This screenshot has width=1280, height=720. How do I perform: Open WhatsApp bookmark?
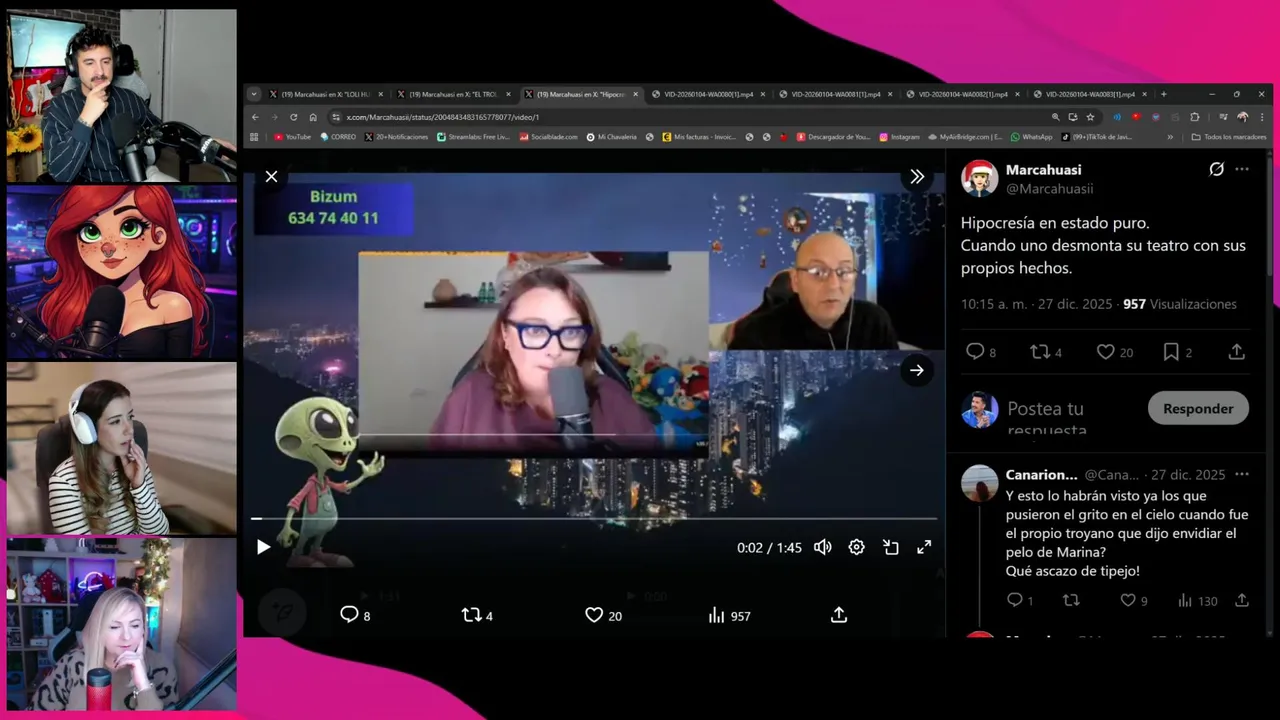coord(1031,137)
